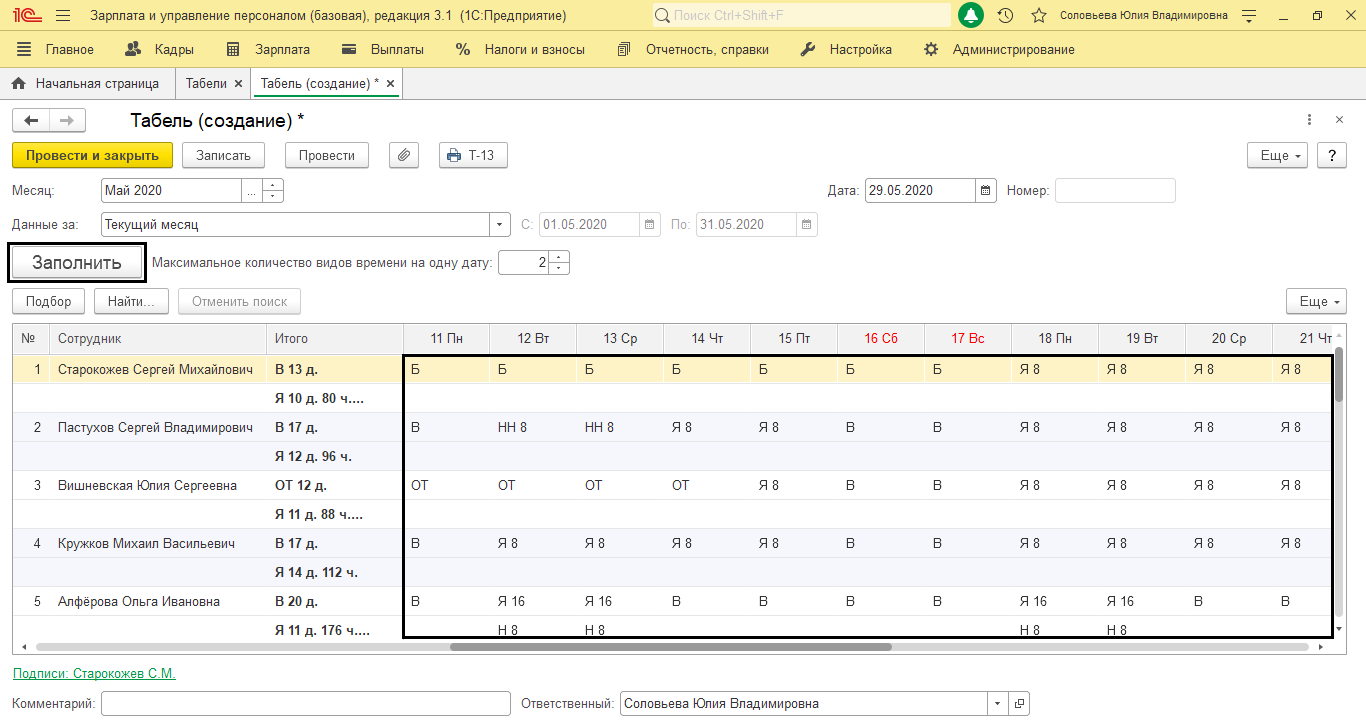Open the calendar picker for Дата
1366x728 pixels.
pyautogui.click(x=985, y=191)
